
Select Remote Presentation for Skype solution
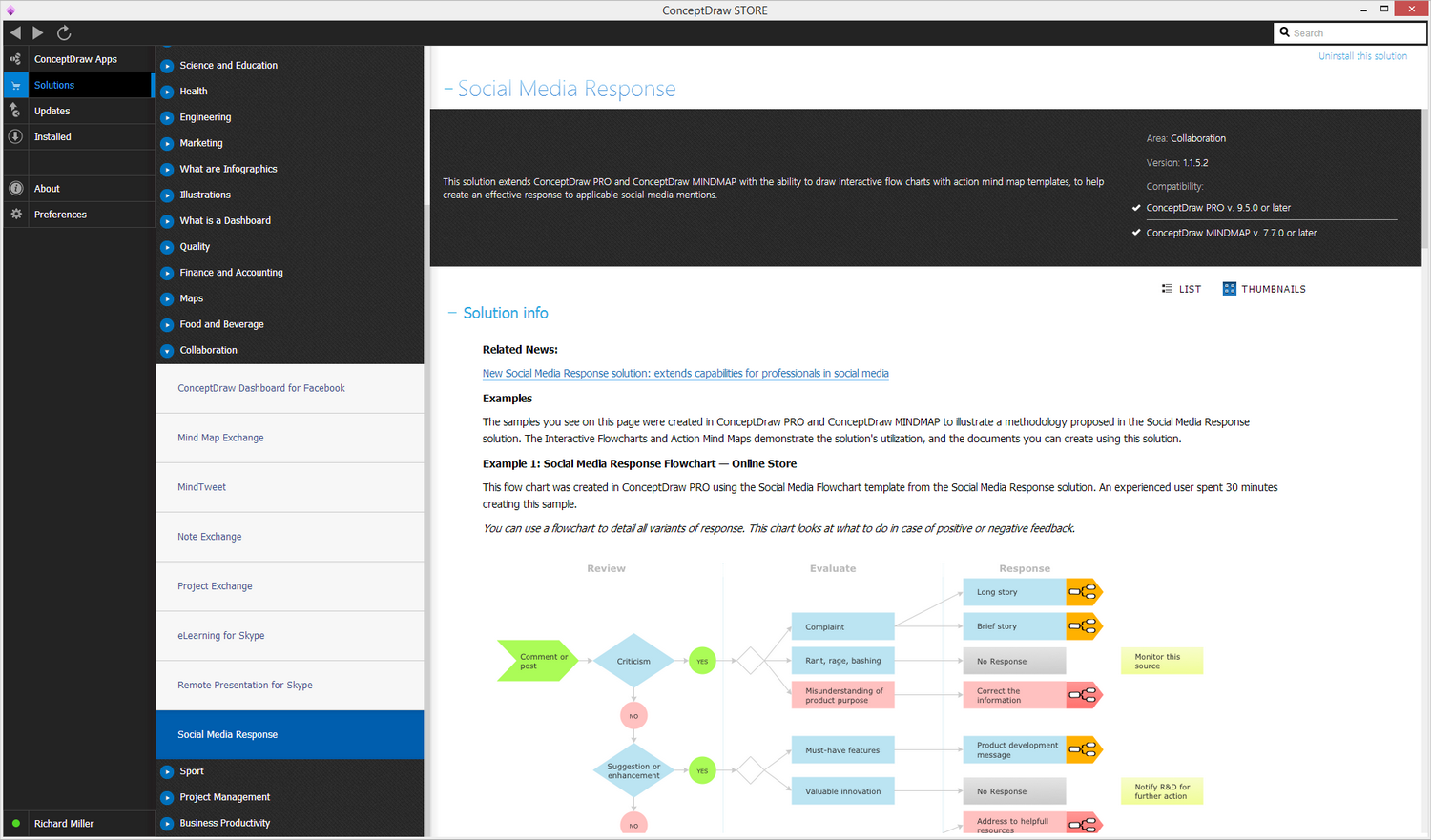[x=290, y=686]
